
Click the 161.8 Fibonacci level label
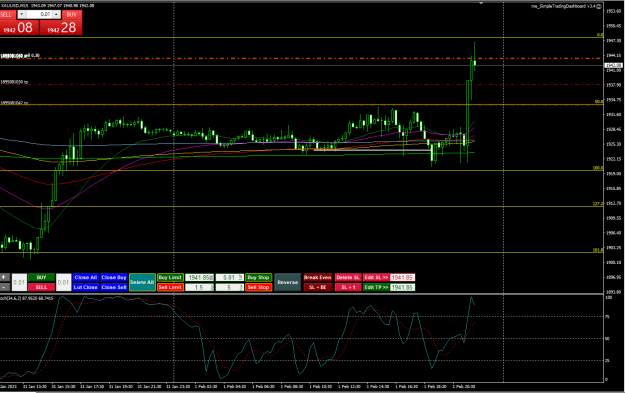click(x=598, y=250)
